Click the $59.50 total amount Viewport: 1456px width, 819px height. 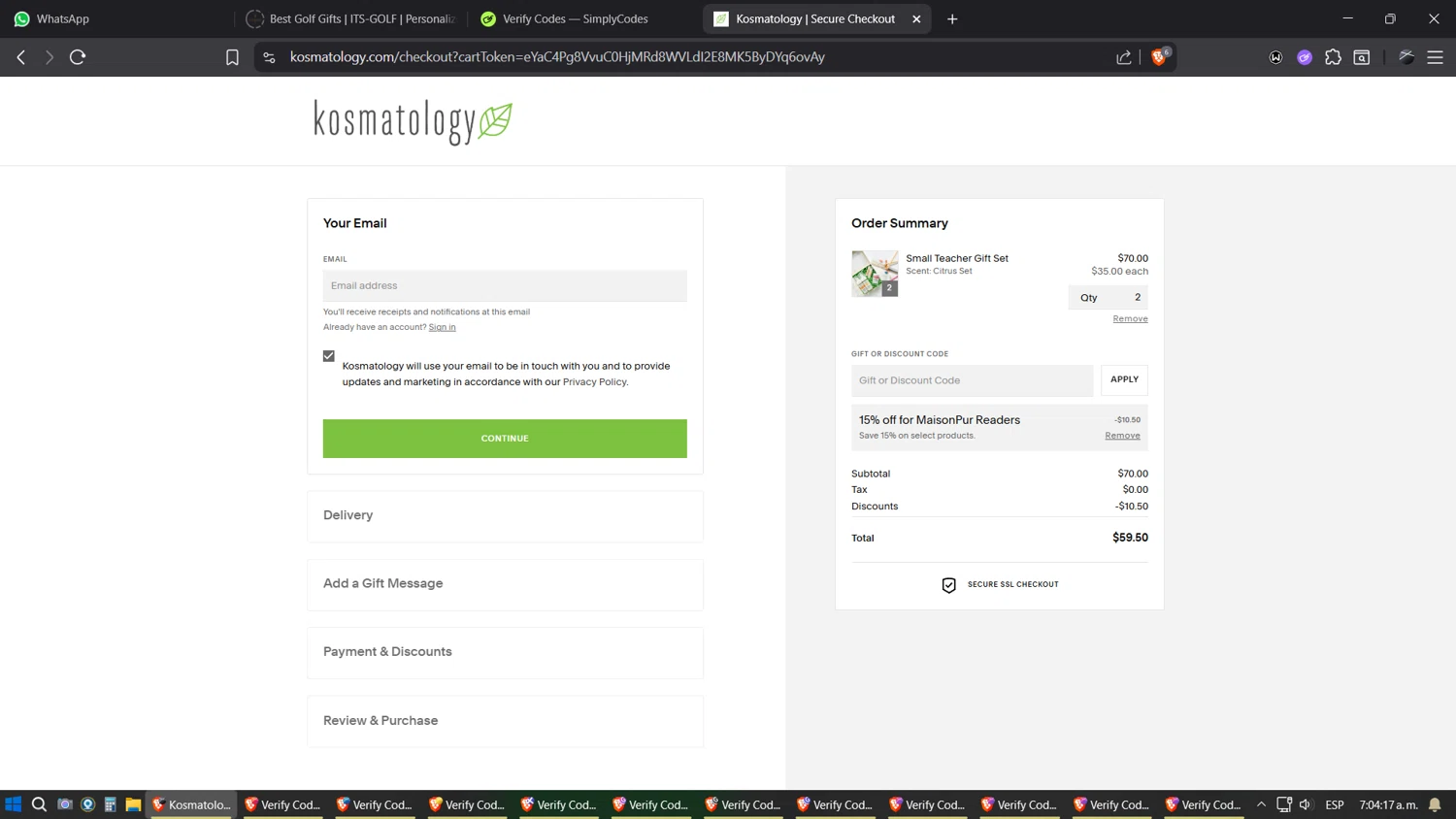click(x=1130, y=538)
